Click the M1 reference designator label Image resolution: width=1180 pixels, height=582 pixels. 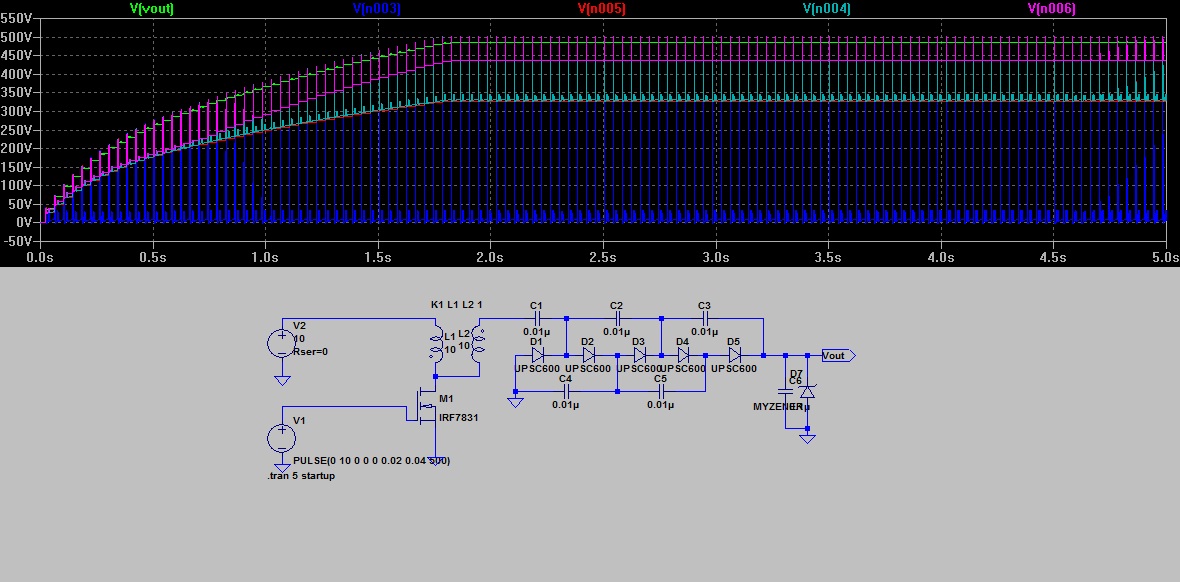click(x=446, y=398)
